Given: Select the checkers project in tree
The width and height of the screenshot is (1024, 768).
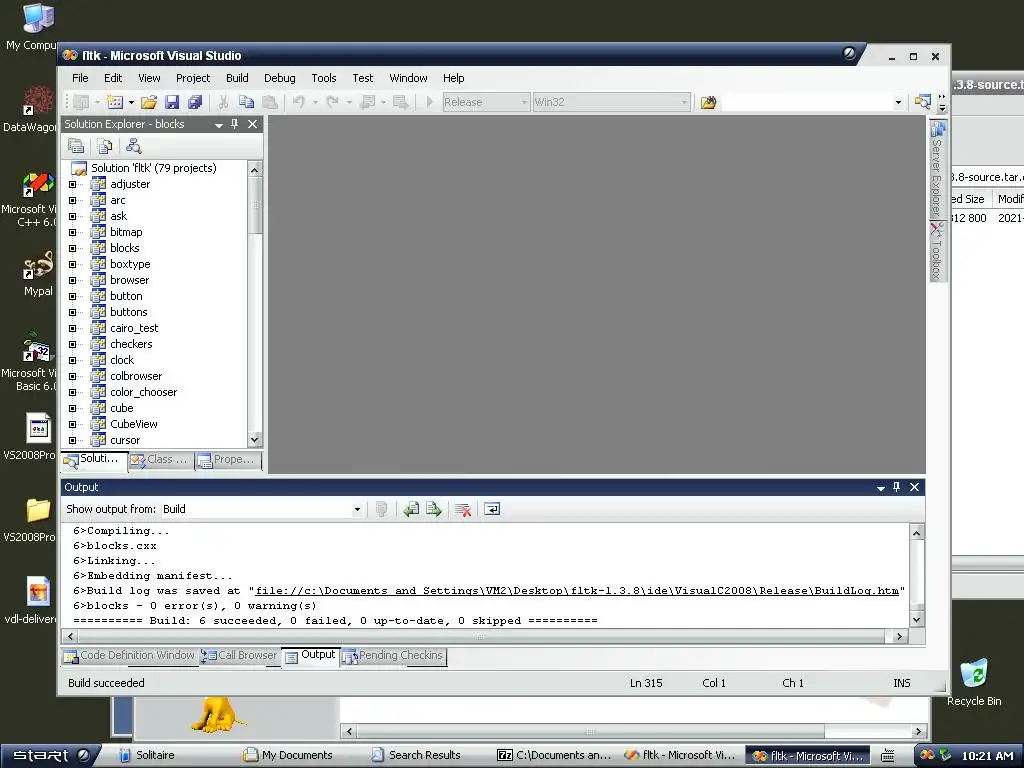Looking at the screenshot, I should click(x=131, y=344).
